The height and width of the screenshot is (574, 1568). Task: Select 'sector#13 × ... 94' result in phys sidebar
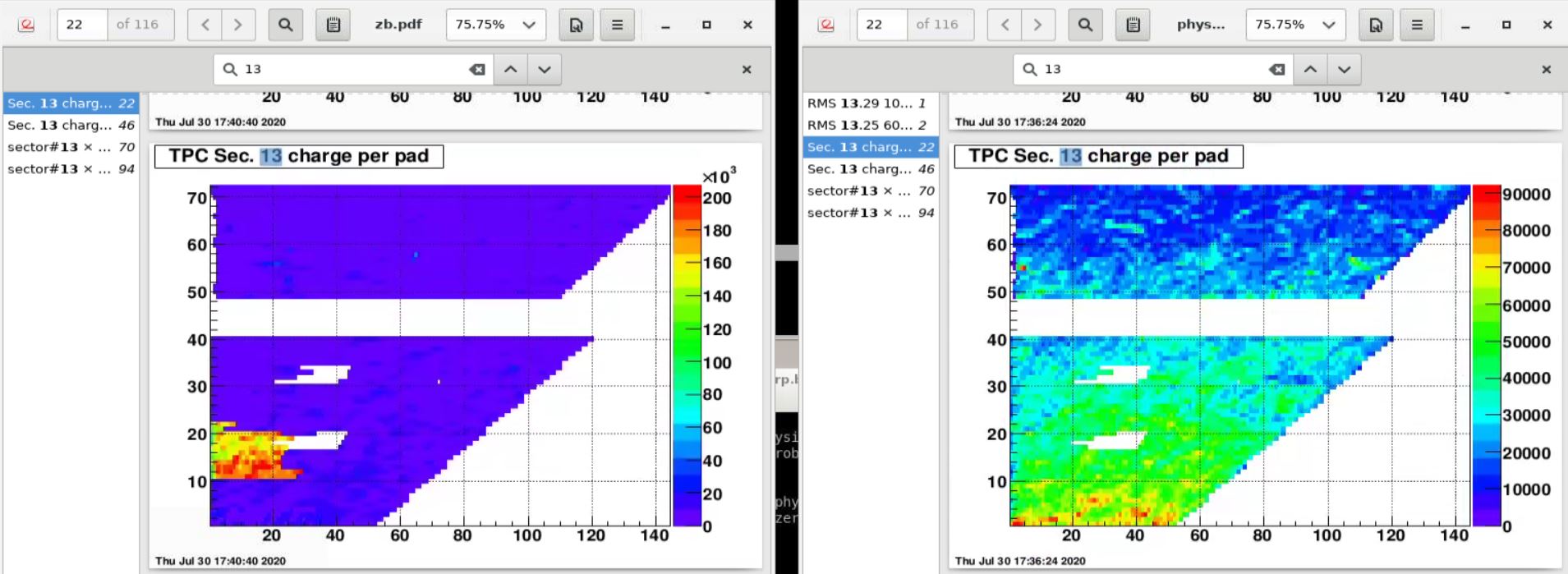(871, 212)
